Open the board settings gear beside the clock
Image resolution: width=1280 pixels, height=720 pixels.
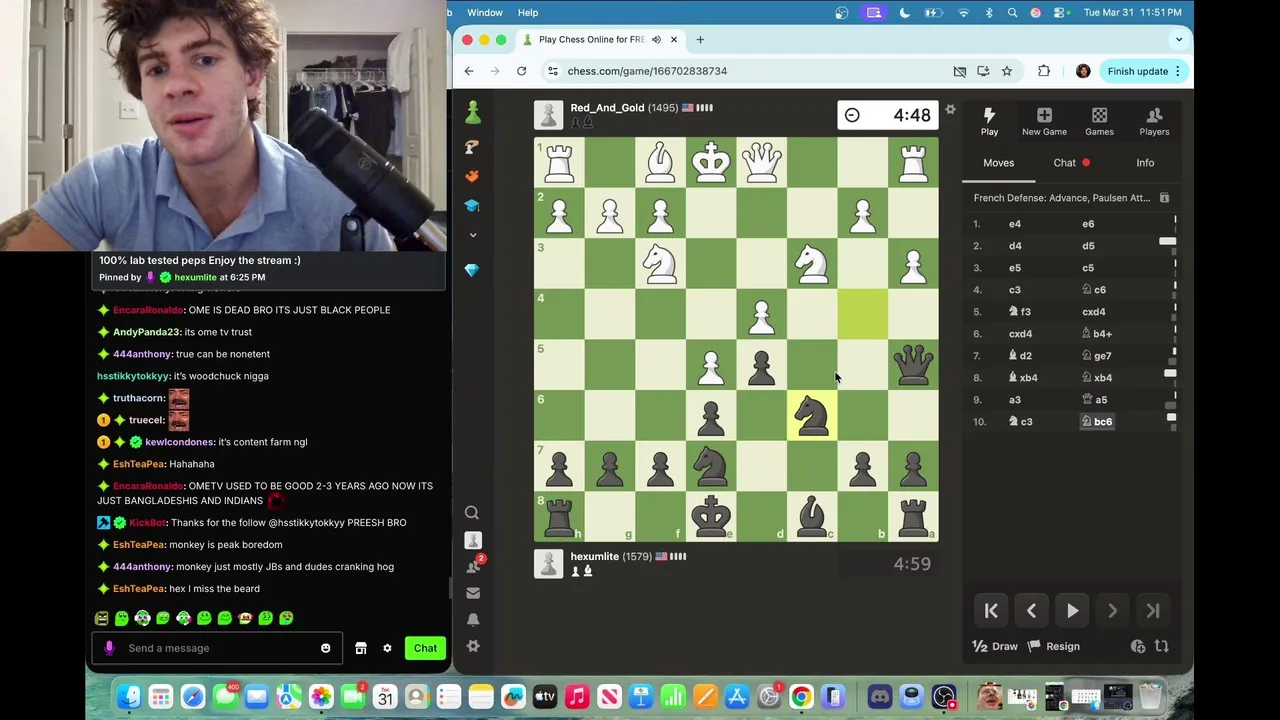click(x=950, y=109)
